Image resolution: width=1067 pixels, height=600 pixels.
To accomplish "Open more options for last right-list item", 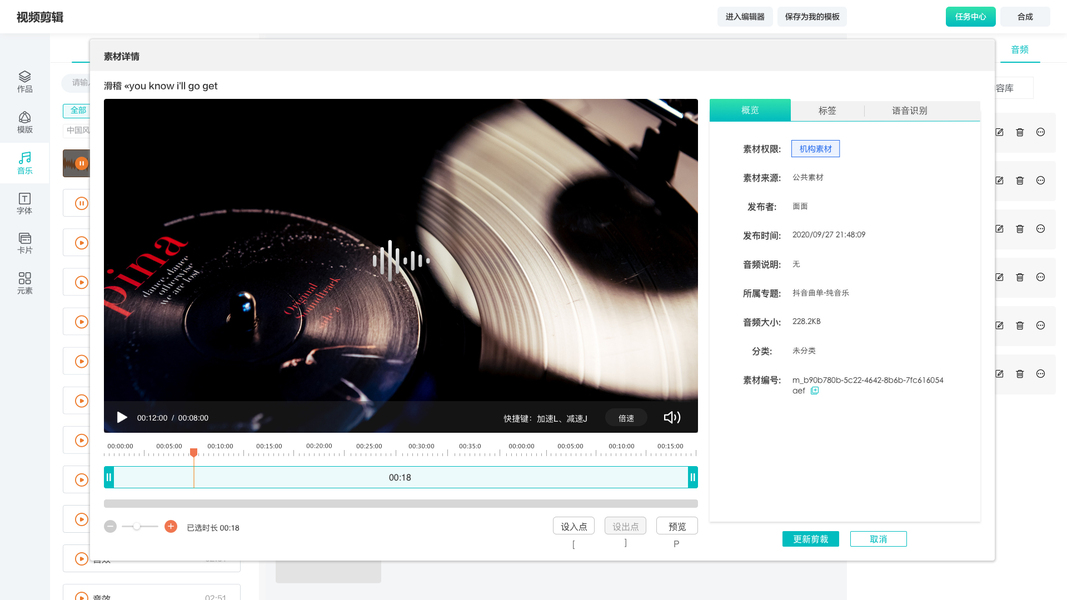I will pos(1040,373).
